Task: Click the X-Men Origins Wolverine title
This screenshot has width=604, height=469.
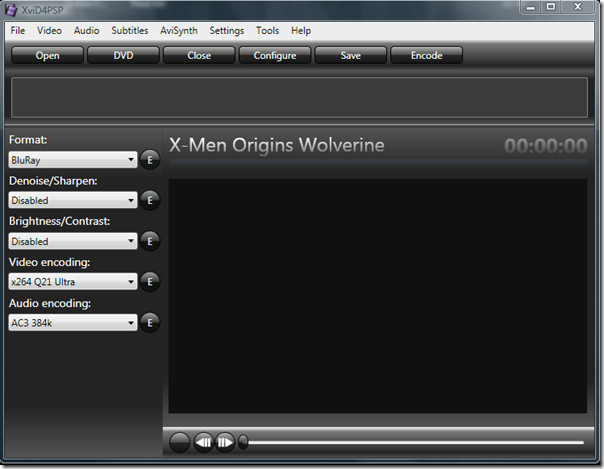Action: click(277, 145)
